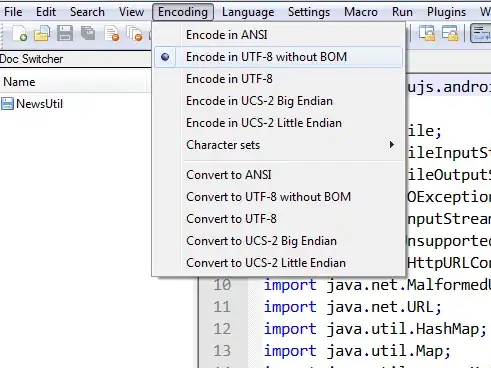
Task: Click the java.util.HashMap import line
Action: 375,329
